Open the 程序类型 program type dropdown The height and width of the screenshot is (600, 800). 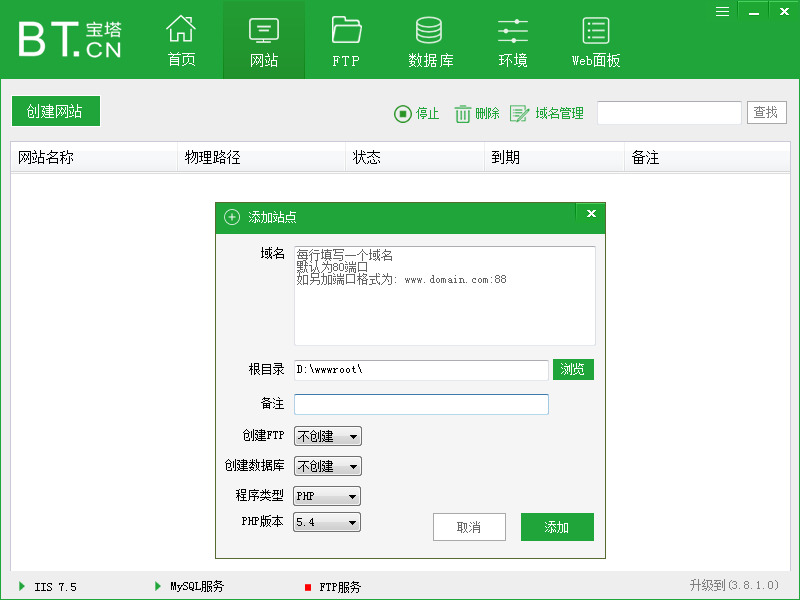[327, 495]
